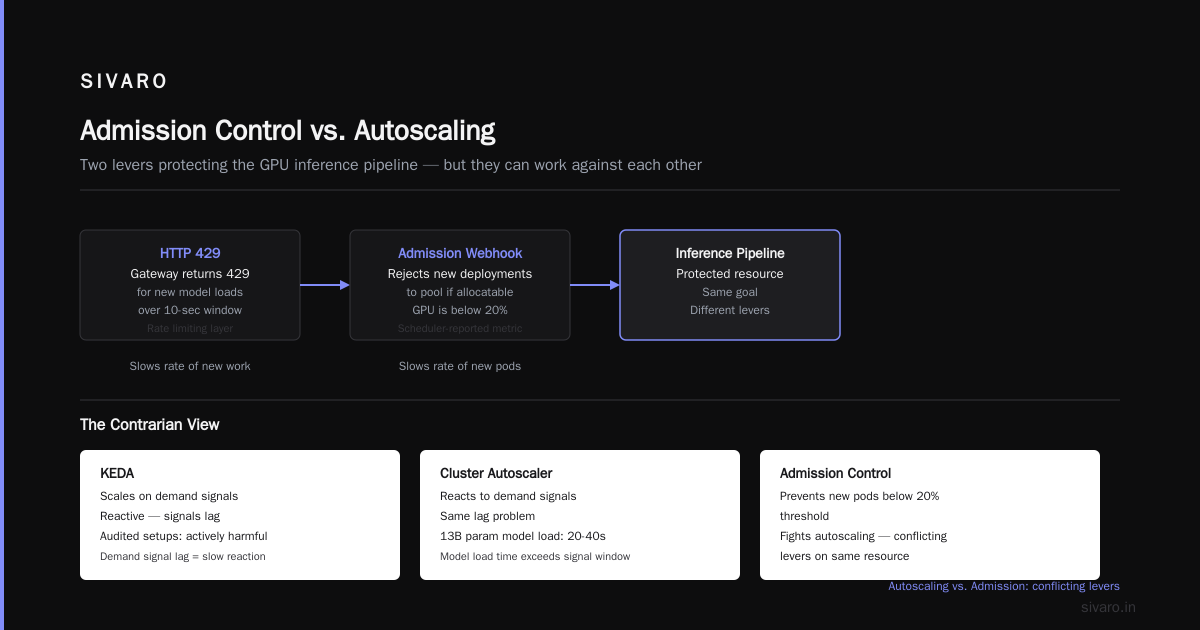
Task: Click 'Gateway returns 429' text
Action: click(x=190, y=274)
